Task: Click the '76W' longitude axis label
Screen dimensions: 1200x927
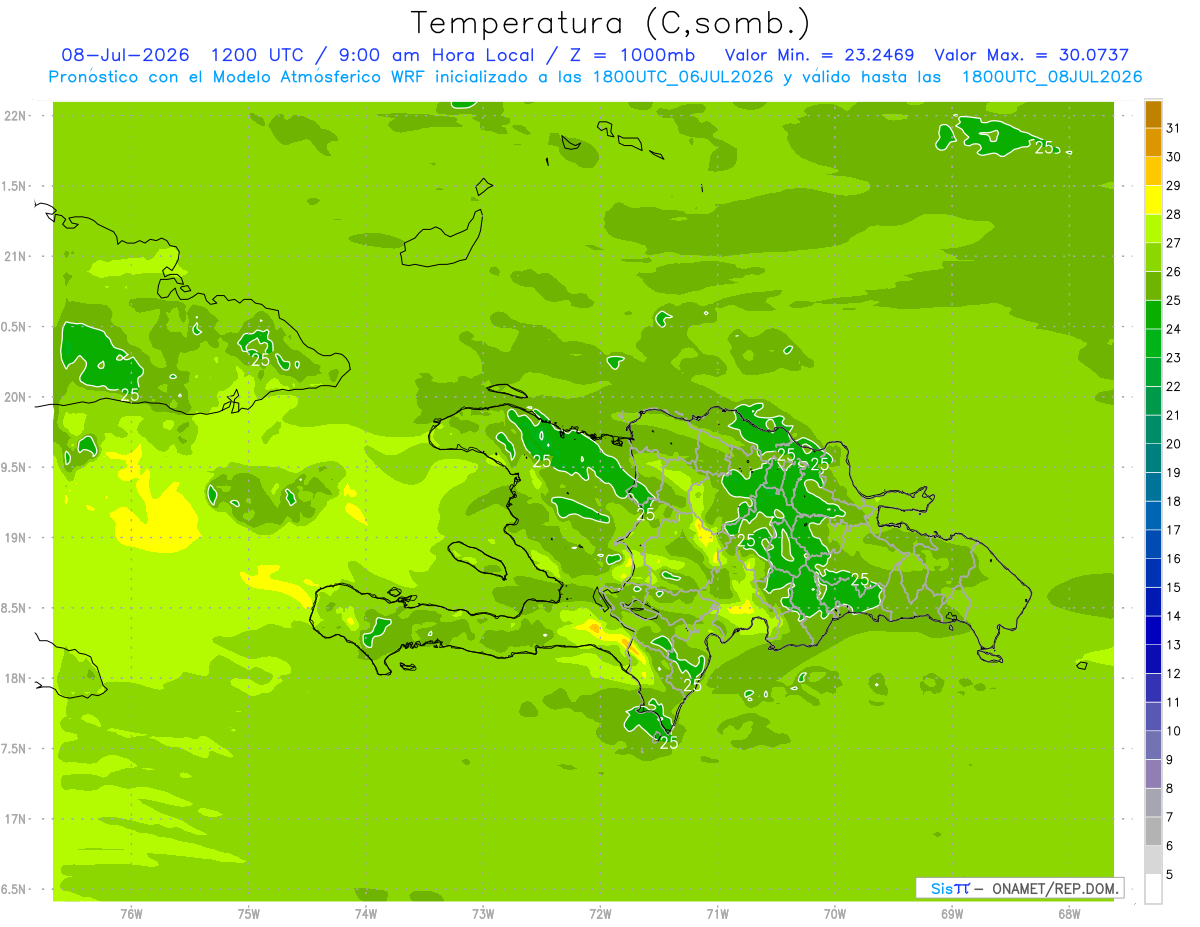Action: pos(131,914)
